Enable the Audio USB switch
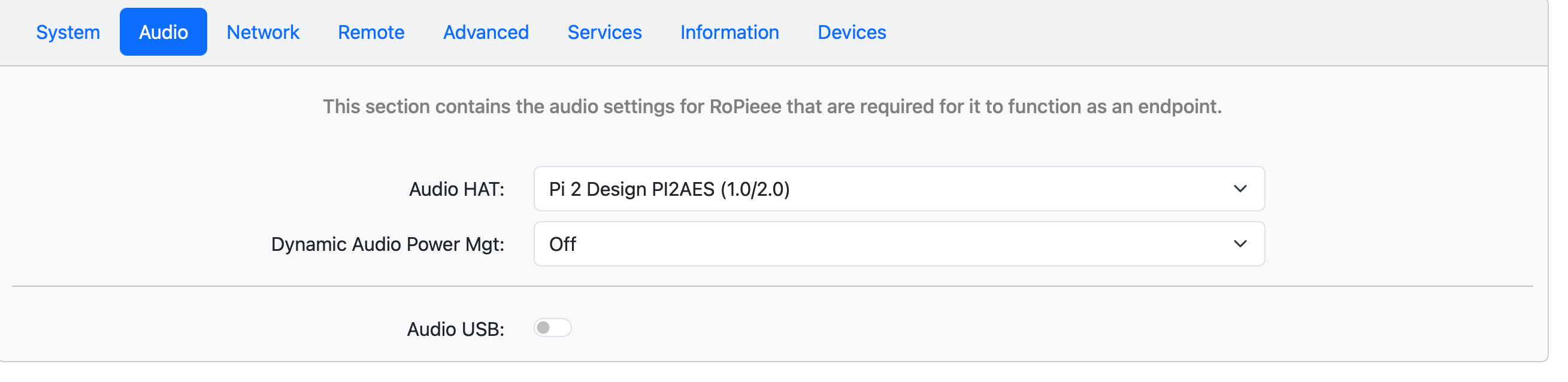1568x382 pixels. pos(552,328)
